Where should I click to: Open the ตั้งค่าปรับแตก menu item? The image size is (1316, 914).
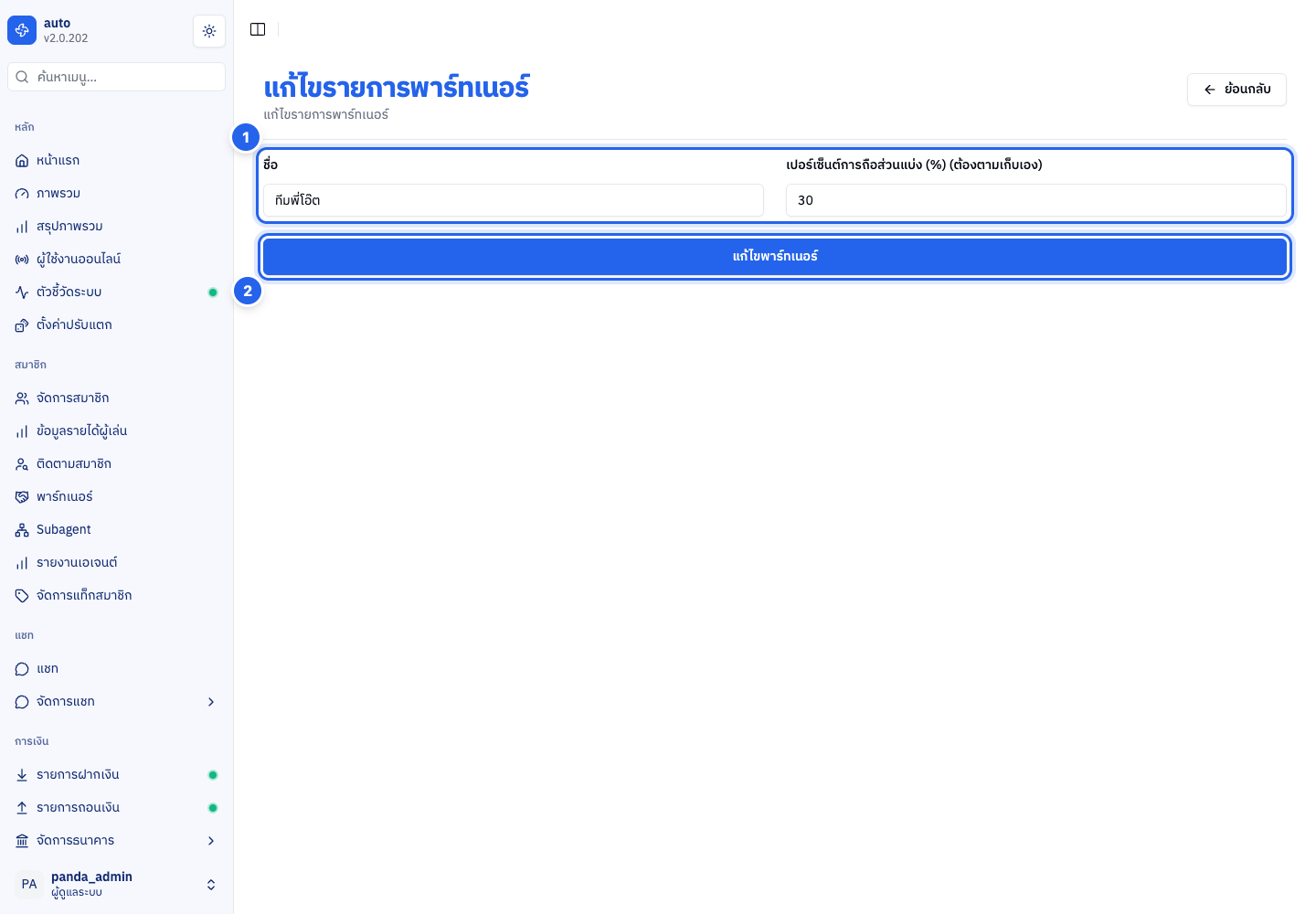click(x=116, y=325)
